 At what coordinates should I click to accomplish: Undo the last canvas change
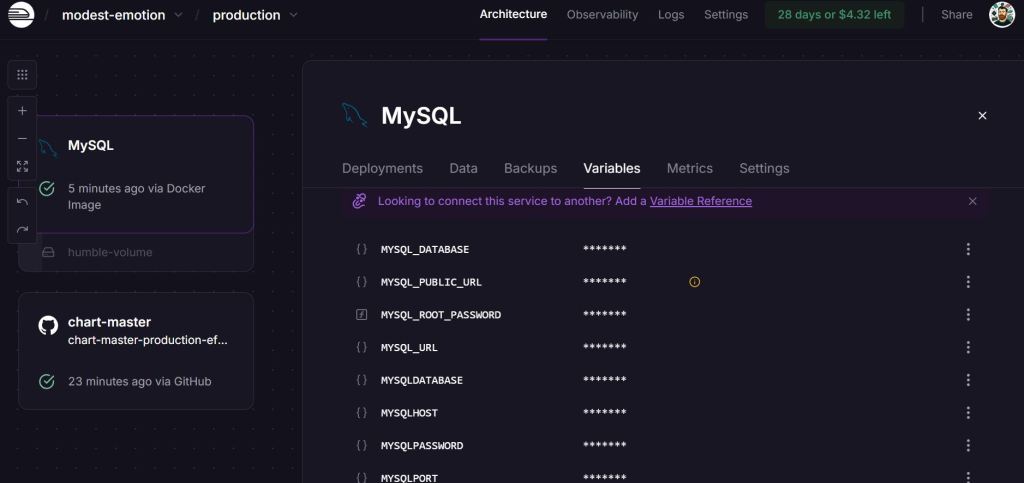coord(22,202)
